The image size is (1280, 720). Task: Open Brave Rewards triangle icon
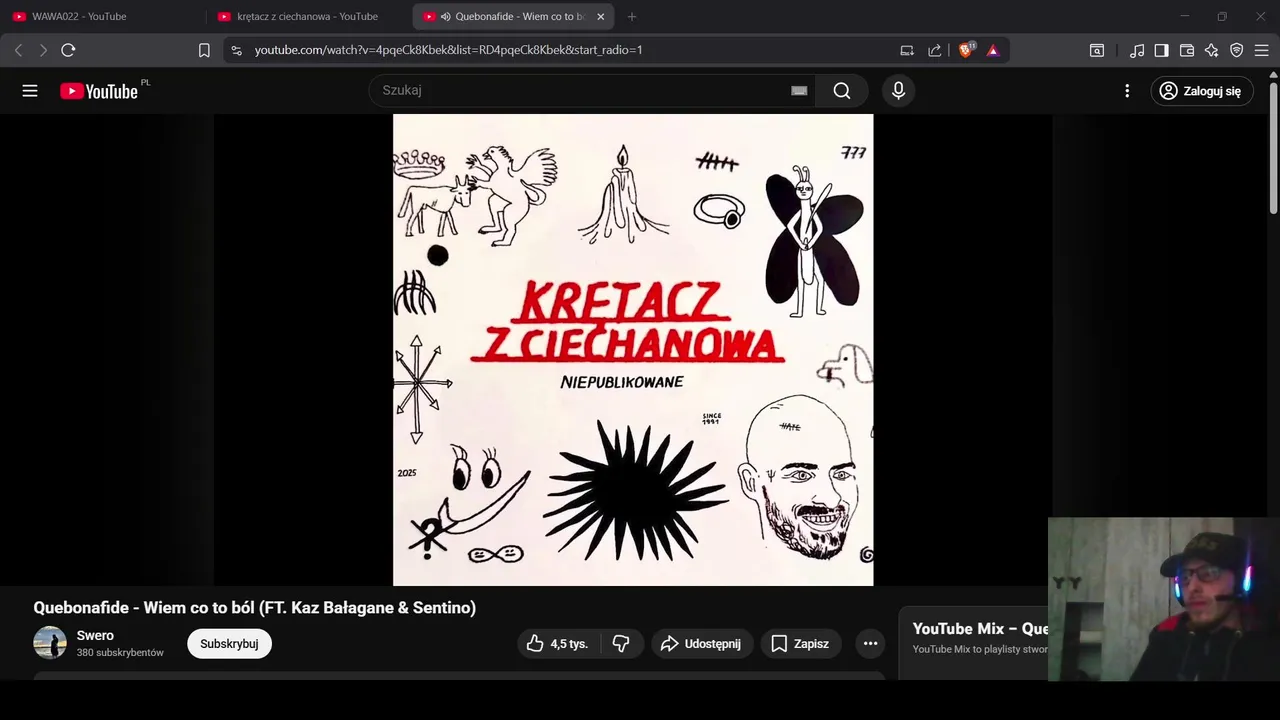pos(993,50)
